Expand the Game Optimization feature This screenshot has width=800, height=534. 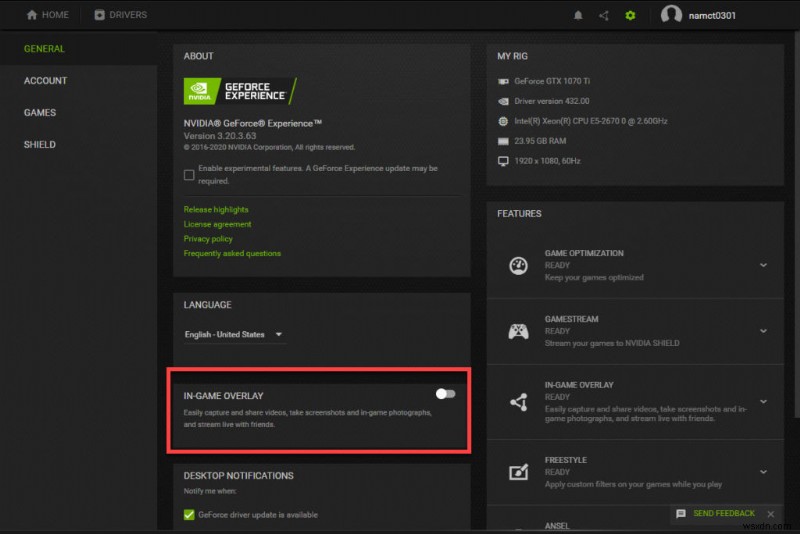763,265
